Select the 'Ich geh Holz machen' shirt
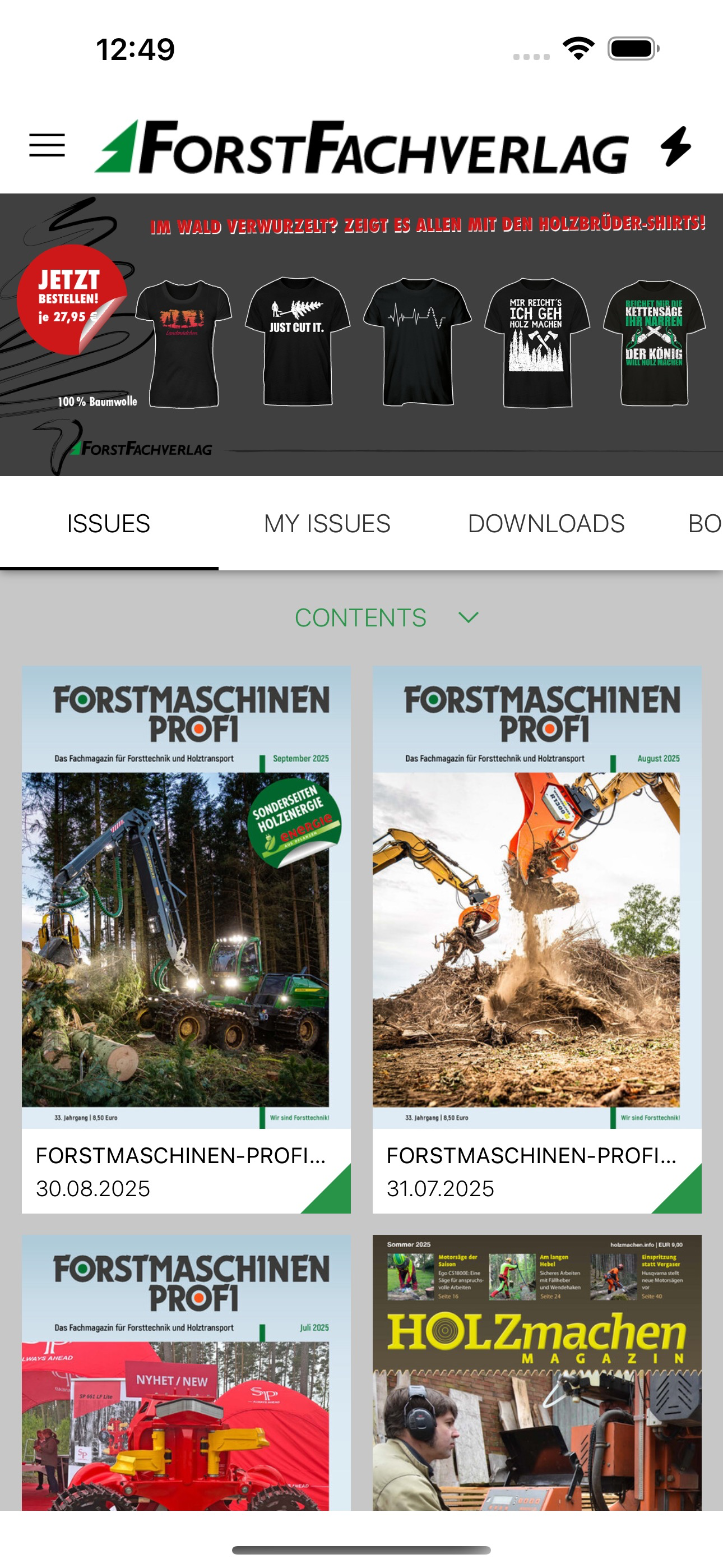Viewport: 723px width, 1568px height. (x=537, y=342)
